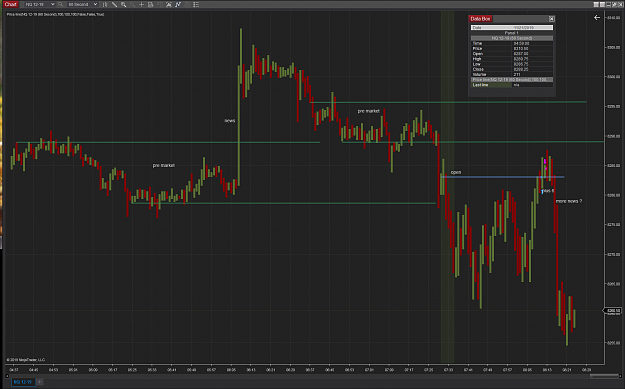This screenshot has width=625, height=389.
Task: Choose the crosshair cursor tool
Action: [142, 4]
